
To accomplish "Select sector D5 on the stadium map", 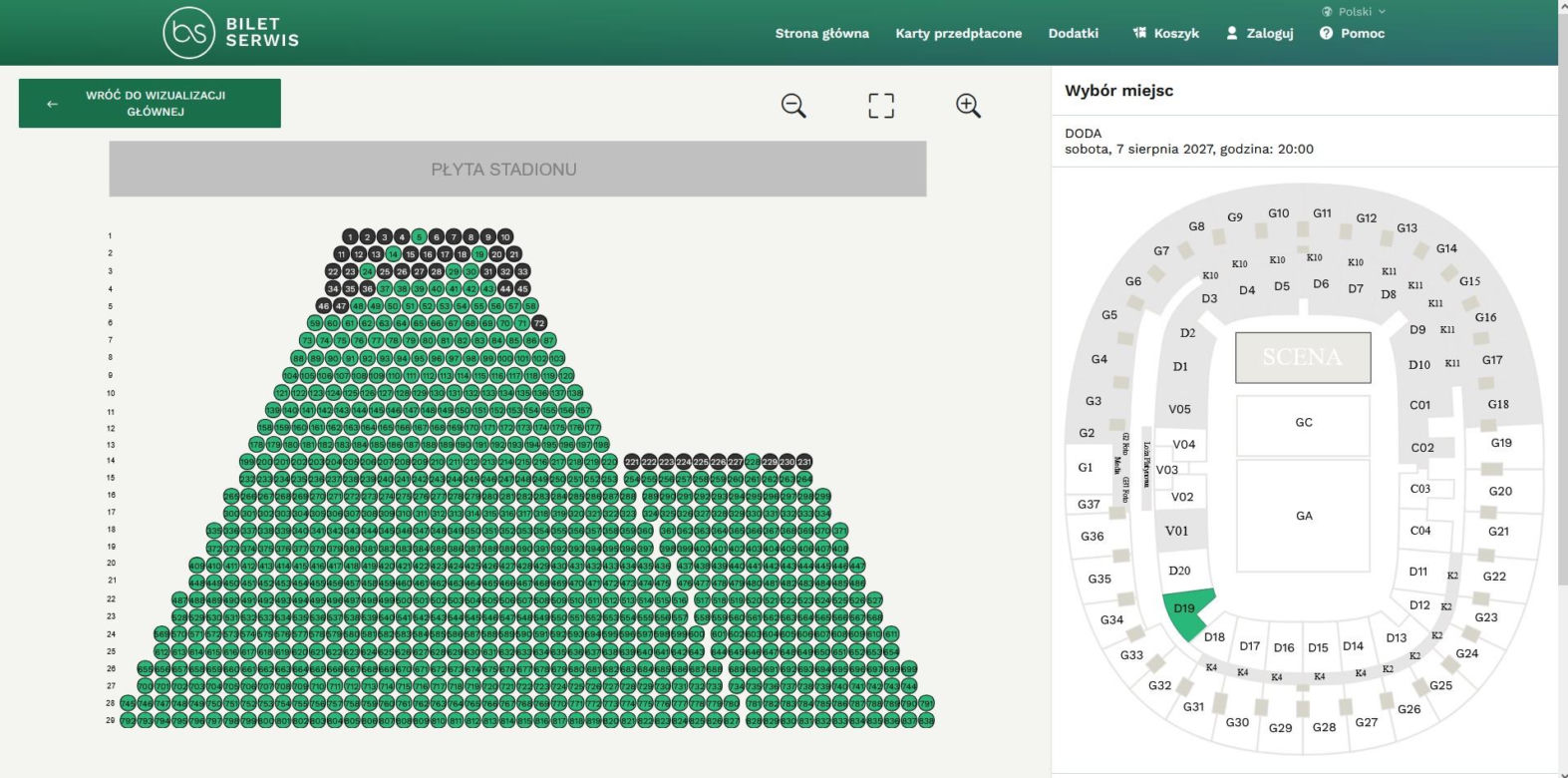I will tap(1282, 286).
